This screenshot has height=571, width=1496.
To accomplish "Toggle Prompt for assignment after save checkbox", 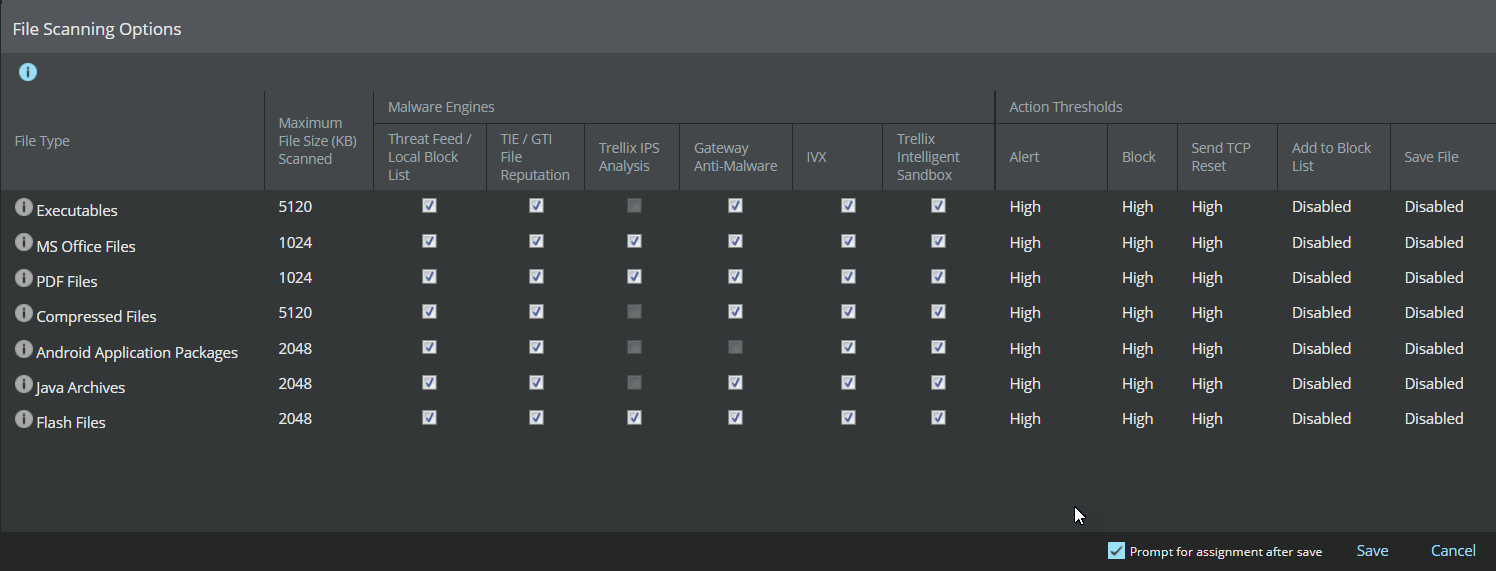I will [x=1117, y=551].
